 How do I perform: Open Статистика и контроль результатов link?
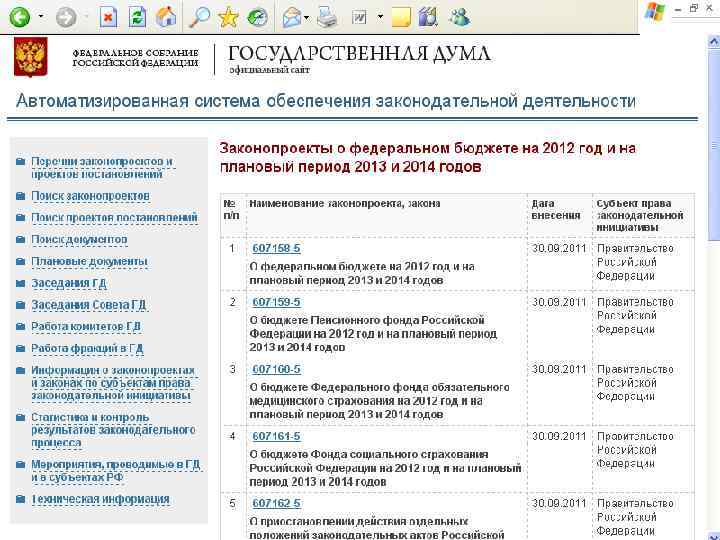(x=113, y=430)
